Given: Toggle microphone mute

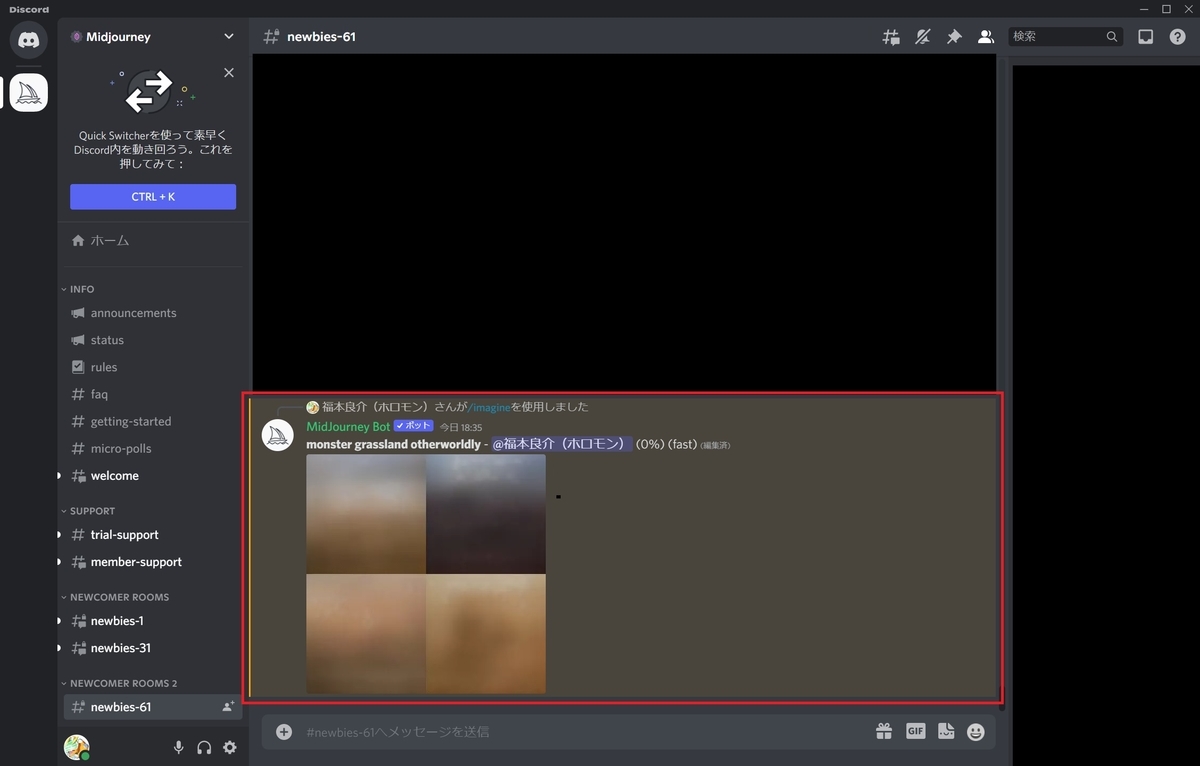Looking at the screenshot, I should point(178,747).
